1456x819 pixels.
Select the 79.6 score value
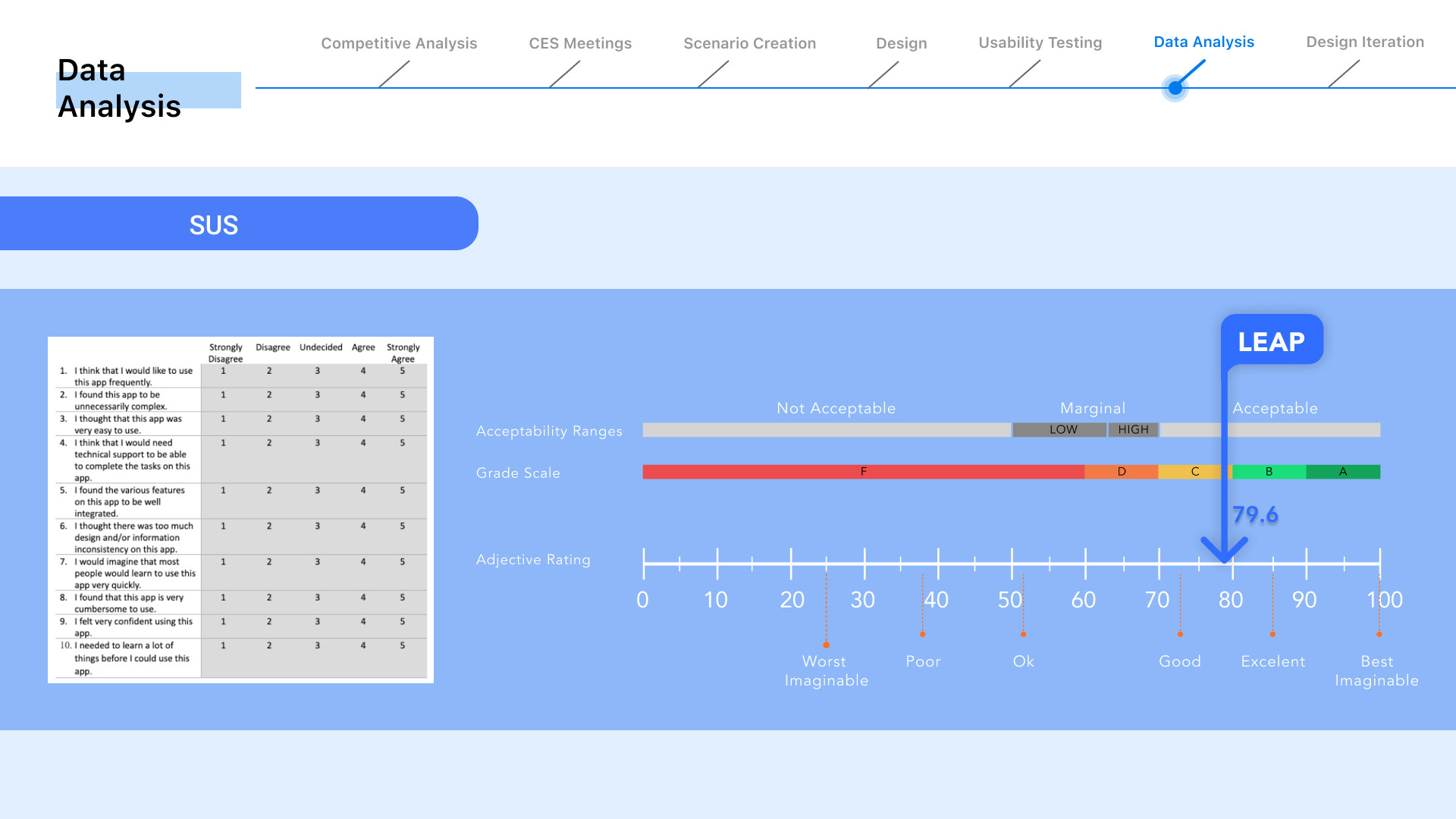pyautogui.click(x=1255, y=515)
